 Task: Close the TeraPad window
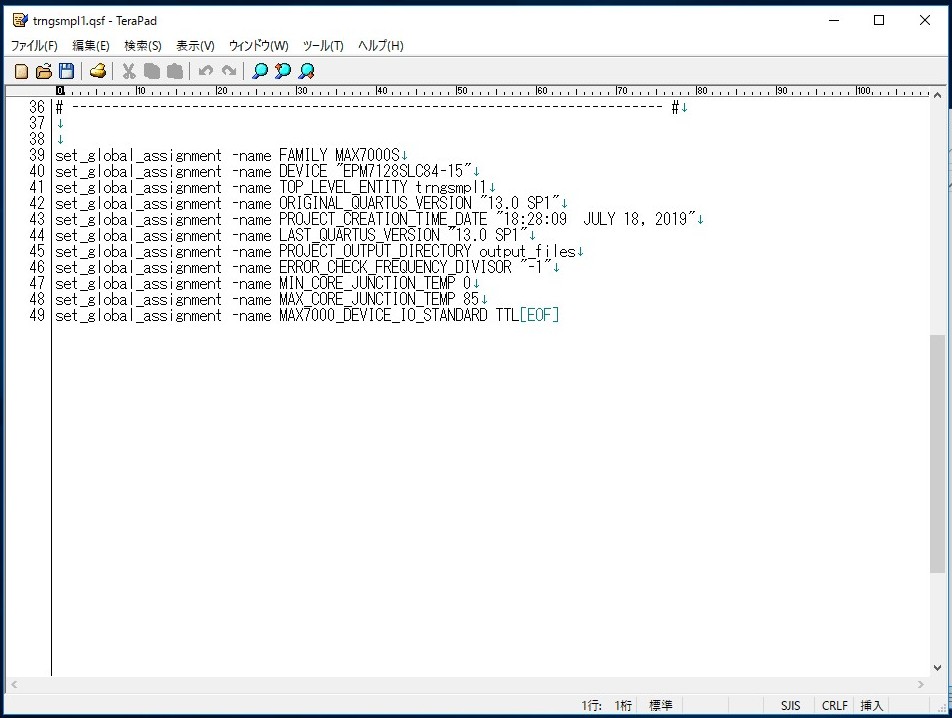click(925, 21)
